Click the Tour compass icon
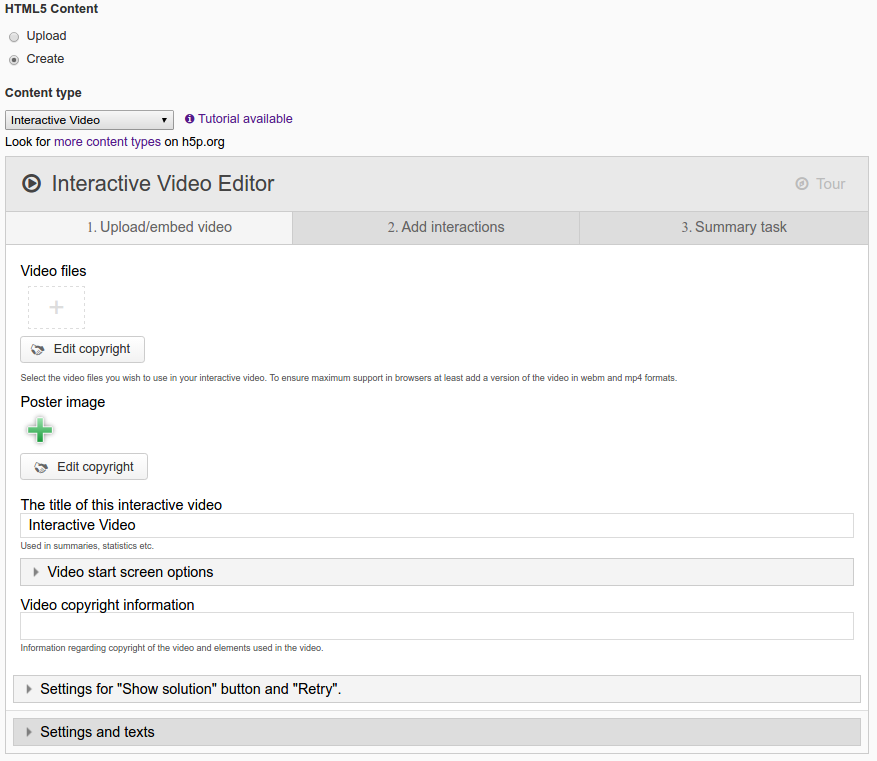877x761 pixels. [x=802, y=183]
